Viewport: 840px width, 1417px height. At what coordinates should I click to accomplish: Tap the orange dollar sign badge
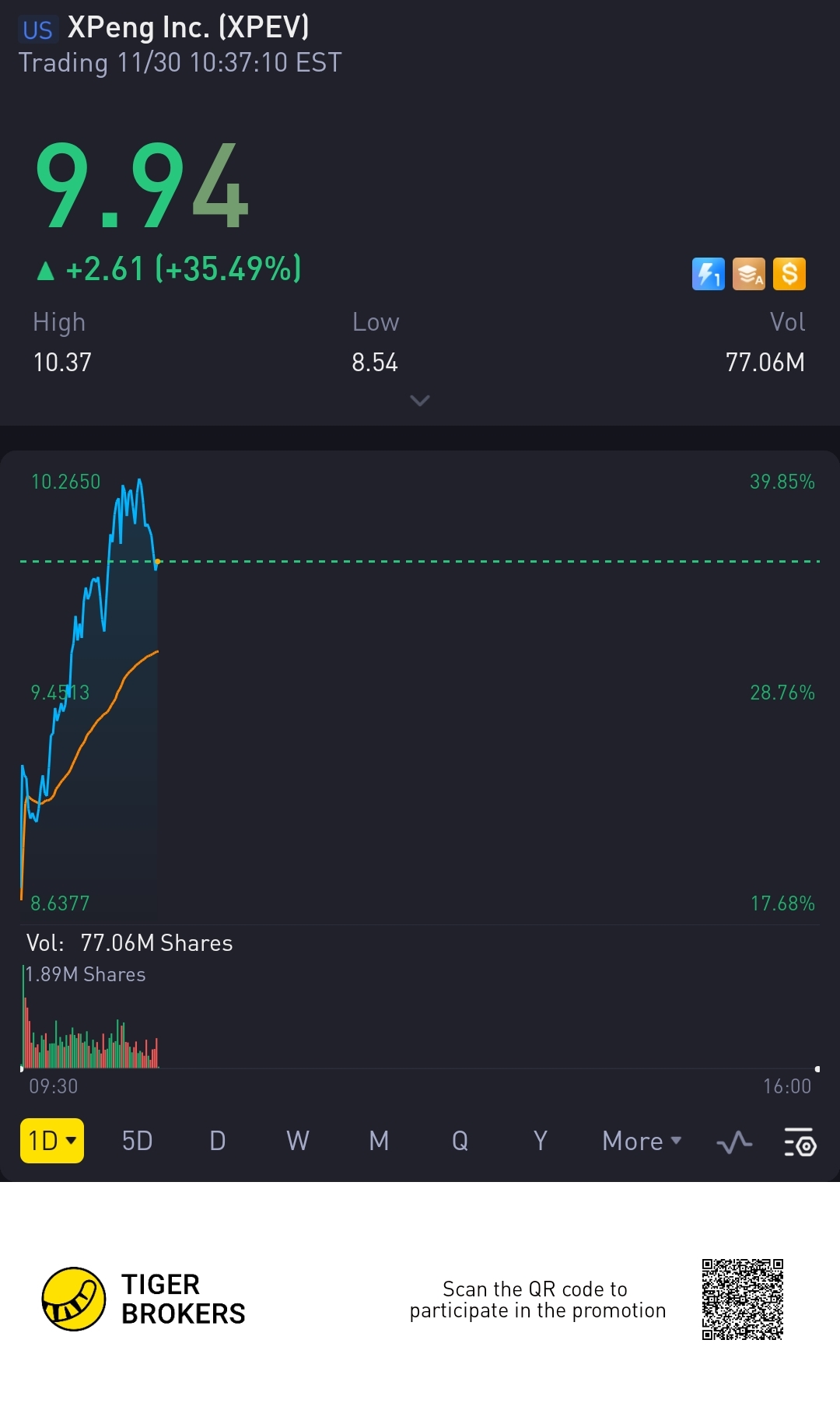(789, 274)
